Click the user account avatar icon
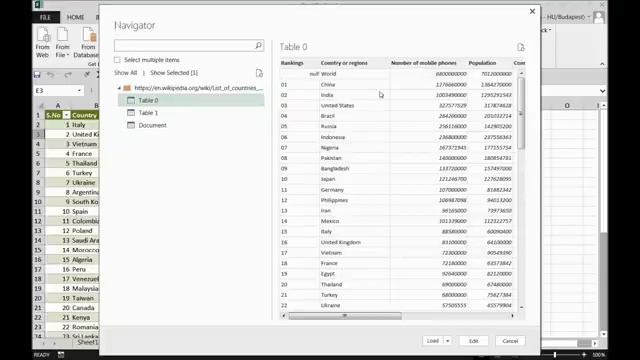The width and height of the screenshot is (640, 360). [x=599, y=17]
